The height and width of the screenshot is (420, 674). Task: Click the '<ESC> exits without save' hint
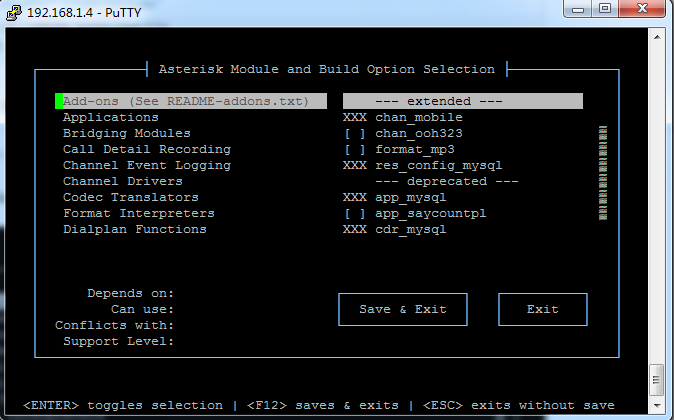click(518, 405)
